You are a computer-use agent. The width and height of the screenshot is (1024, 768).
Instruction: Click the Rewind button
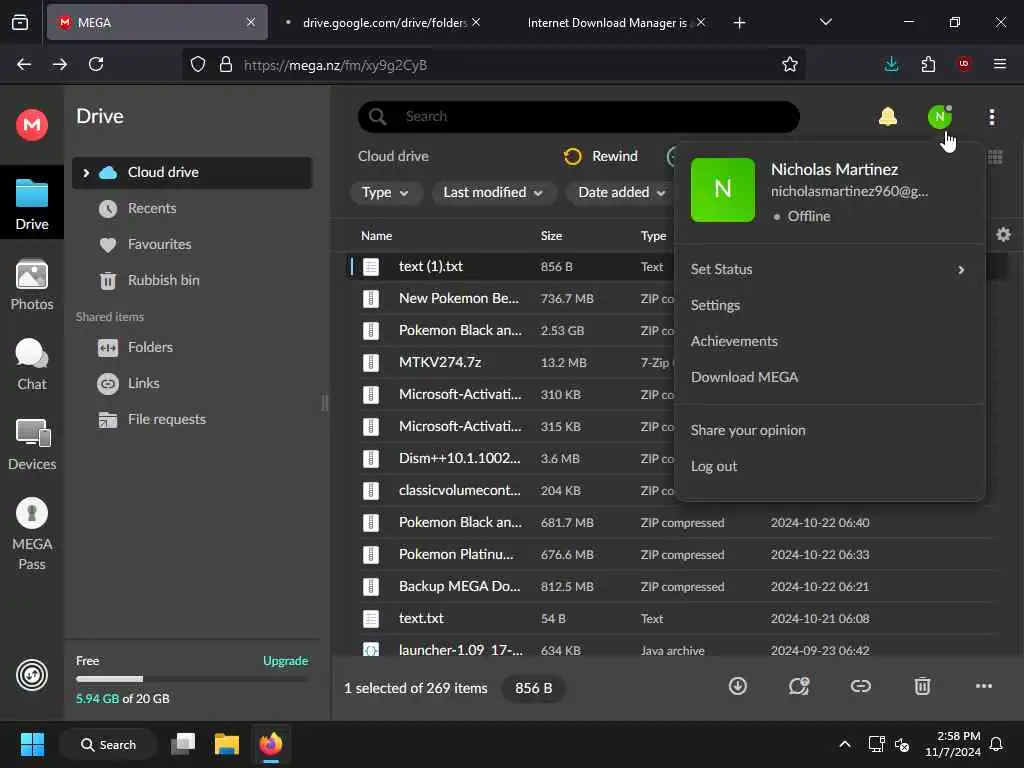(x=600, y=156)
